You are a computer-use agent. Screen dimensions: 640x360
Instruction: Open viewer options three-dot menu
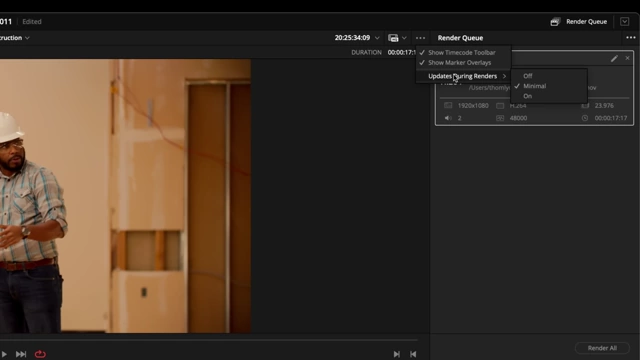coord(420,38)
